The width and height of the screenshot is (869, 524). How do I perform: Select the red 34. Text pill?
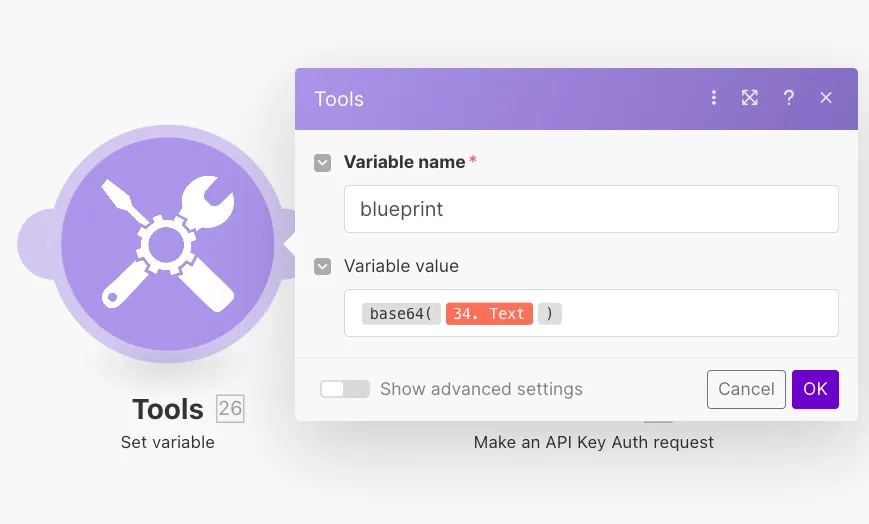click(x=489, y=314)
